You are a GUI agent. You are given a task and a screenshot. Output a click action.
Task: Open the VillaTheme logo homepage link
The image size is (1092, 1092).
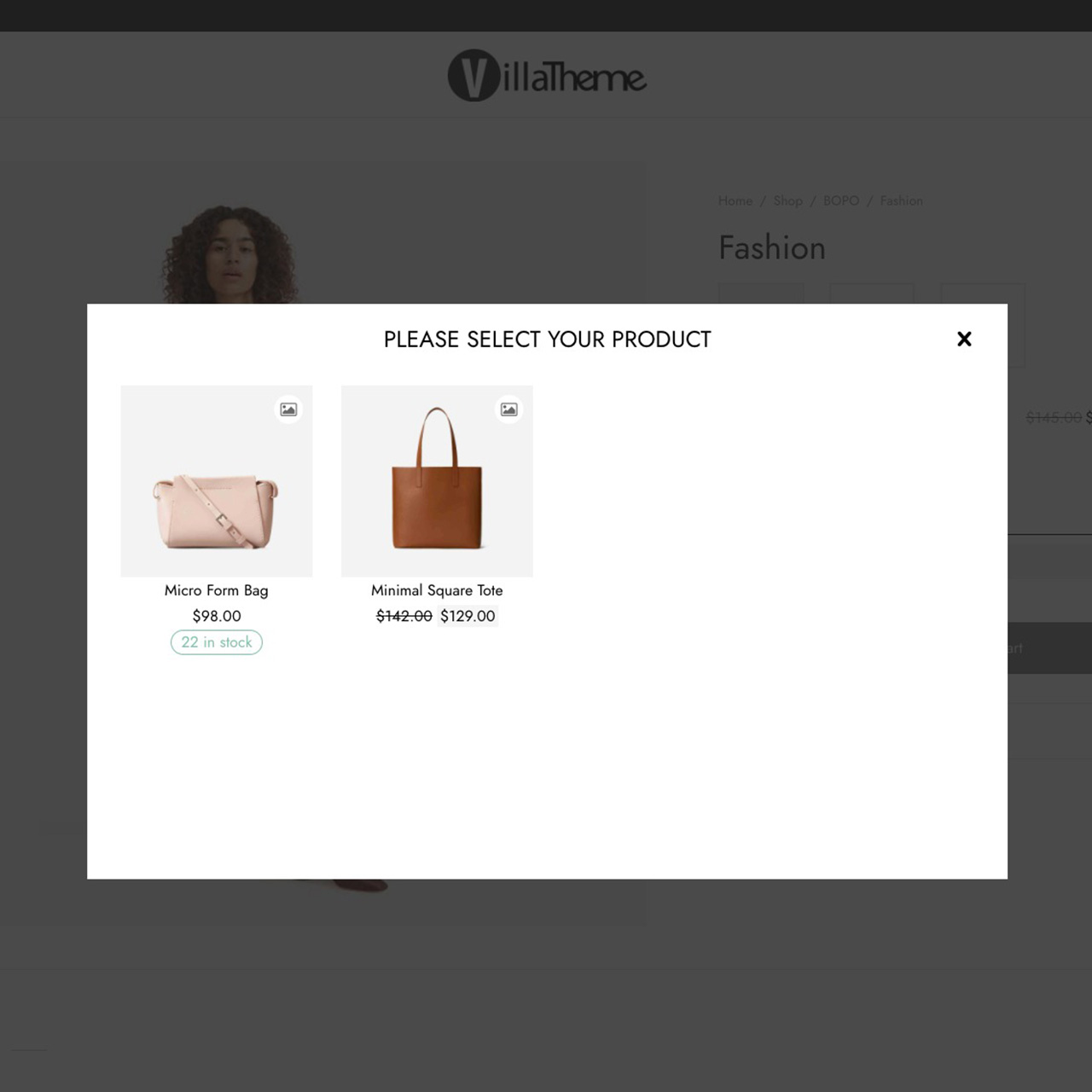pyautogui.click(x=547, y=76)
